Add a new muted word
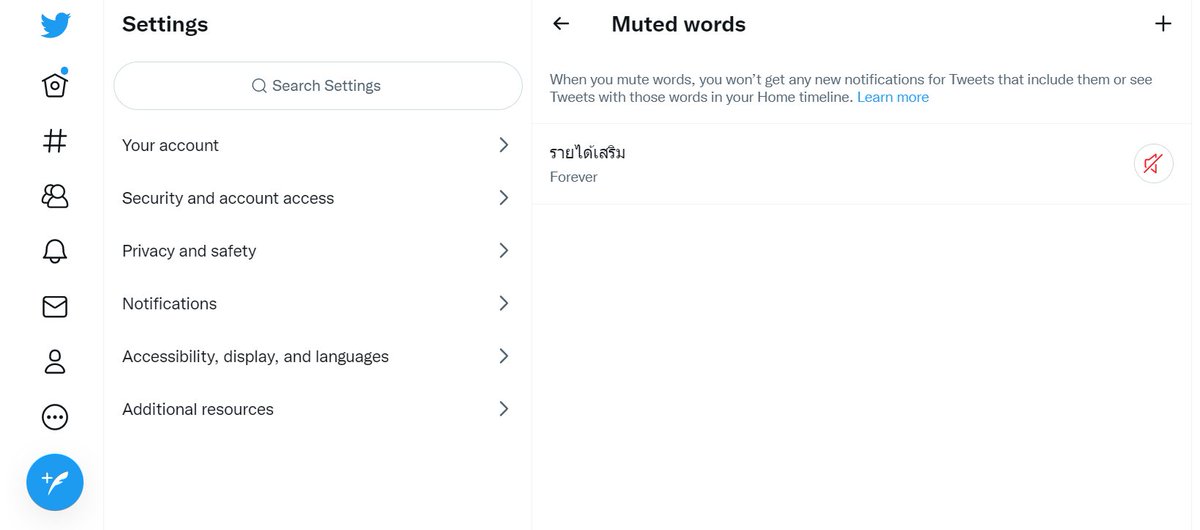This screenshot has height=530, width=1200. pos(1163,24)
